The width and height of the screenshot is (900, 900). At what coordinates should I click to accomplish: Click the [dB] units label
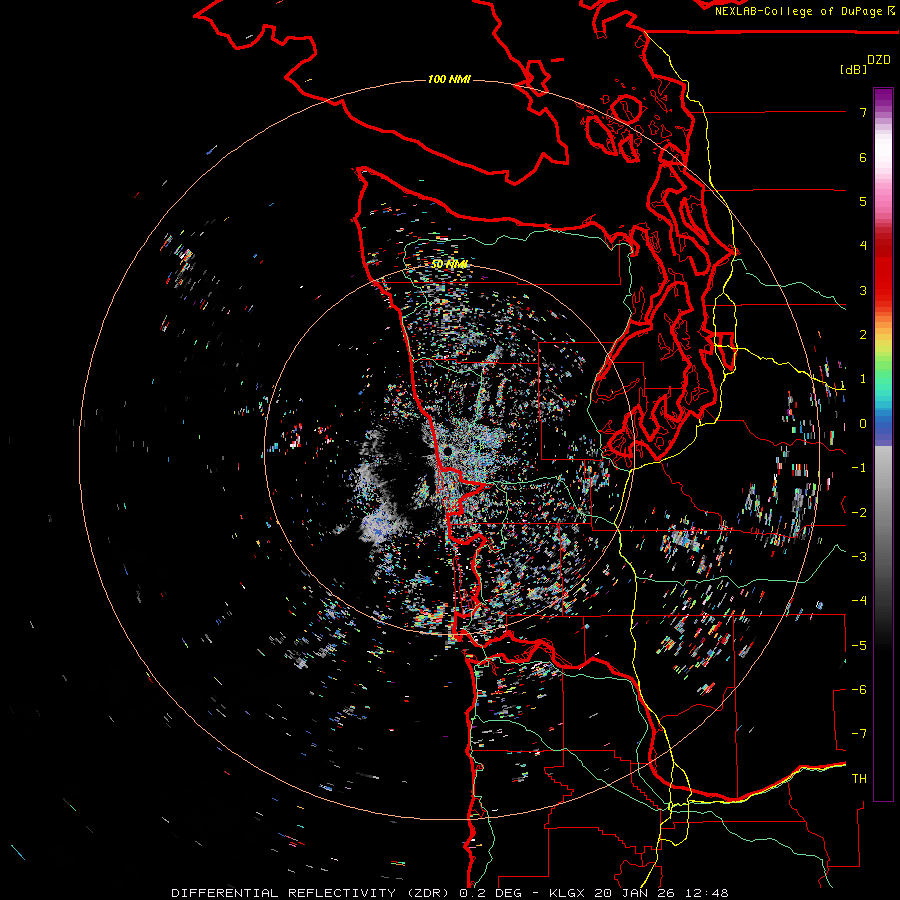pos(854,69)
